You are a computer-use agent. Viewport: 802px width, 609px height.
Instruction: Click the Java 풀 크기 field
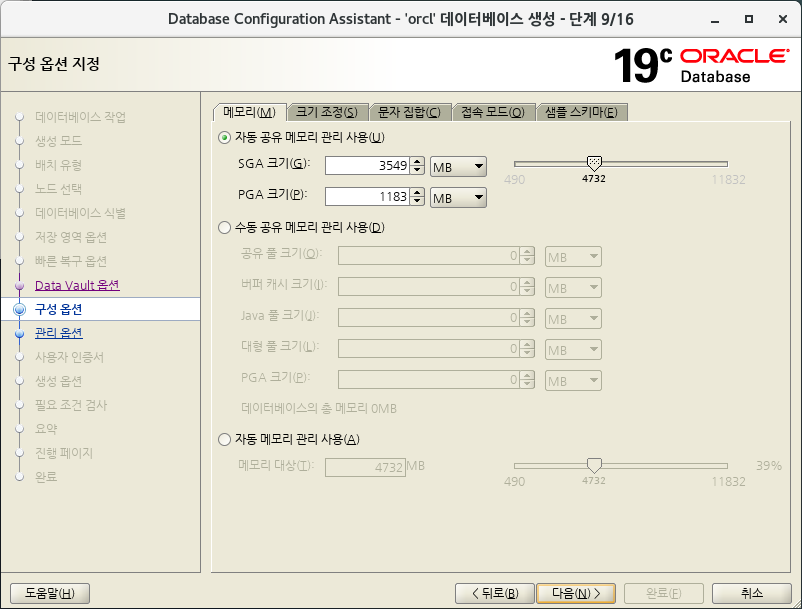tap(429, 318)
